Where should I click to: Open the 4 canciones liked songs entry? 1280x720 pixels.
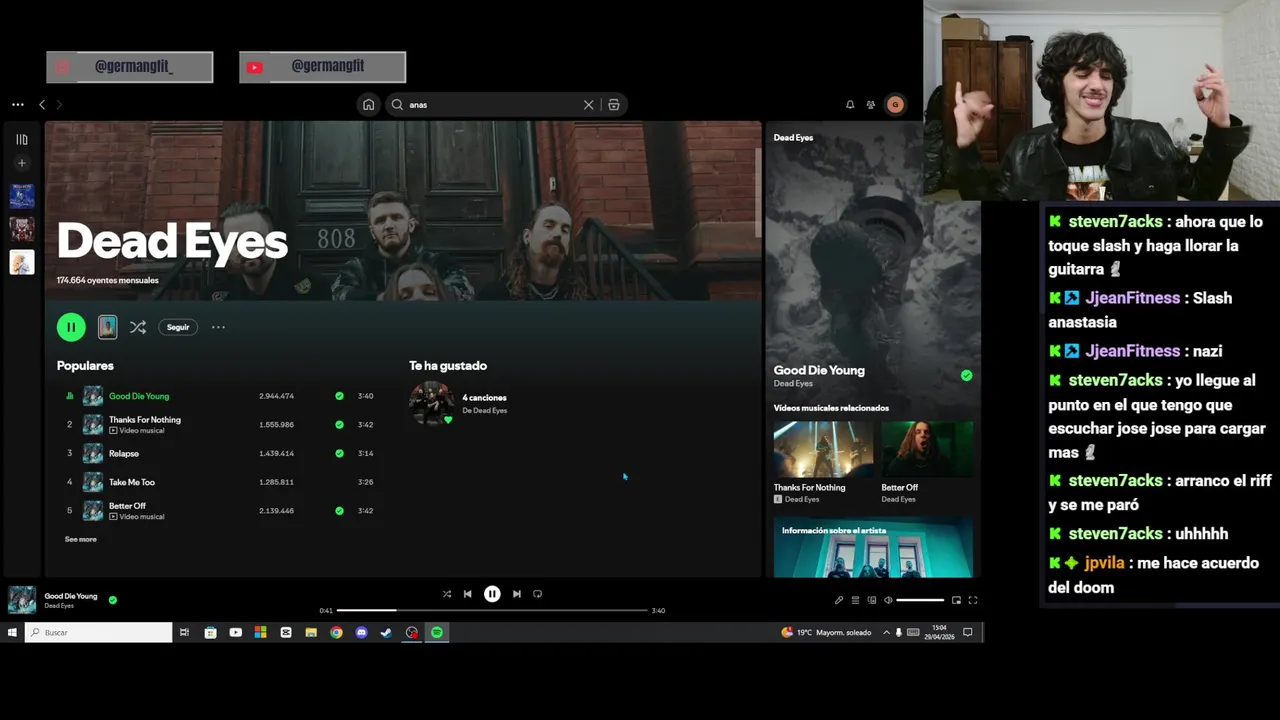[x=484, y=398]
